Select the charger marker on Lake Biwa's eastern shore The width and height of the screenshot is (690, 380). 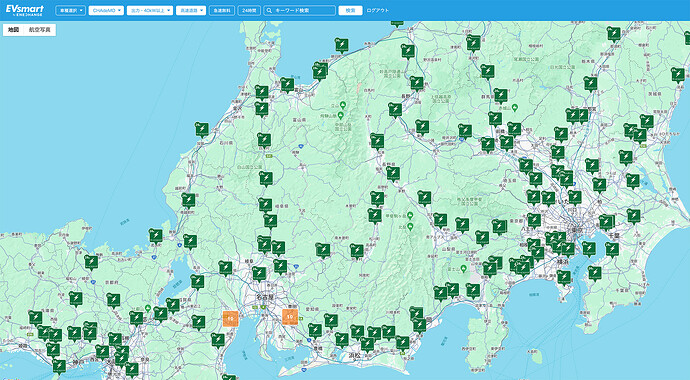pyautogui.click(x=197, y=281)
